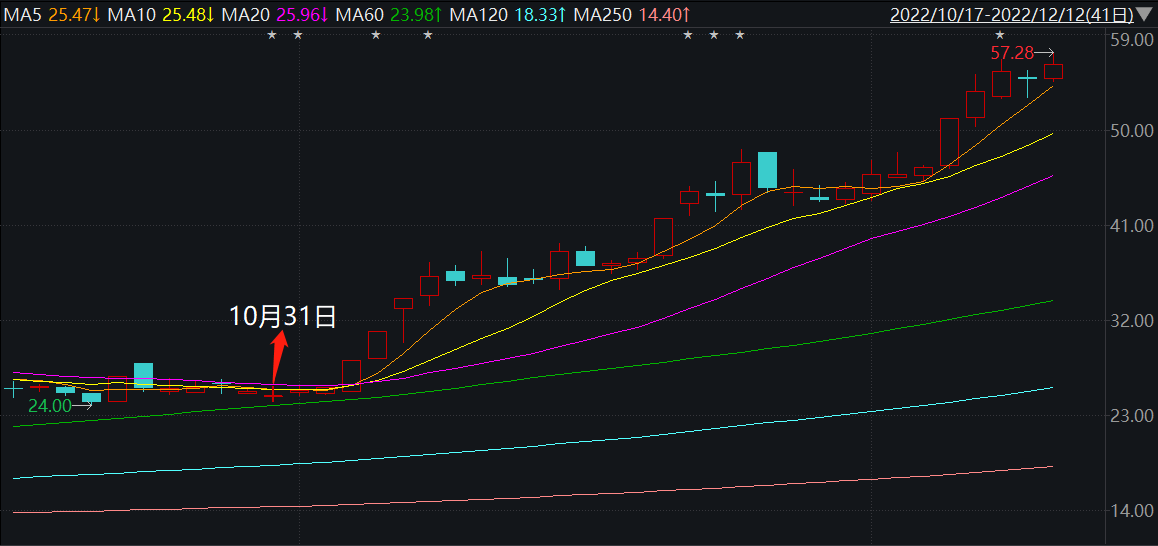Screen dimensions: 1158x546
Task: Click the MA20 25.96 indicator label
Action: pyautogui.click(x=274, y=13)
